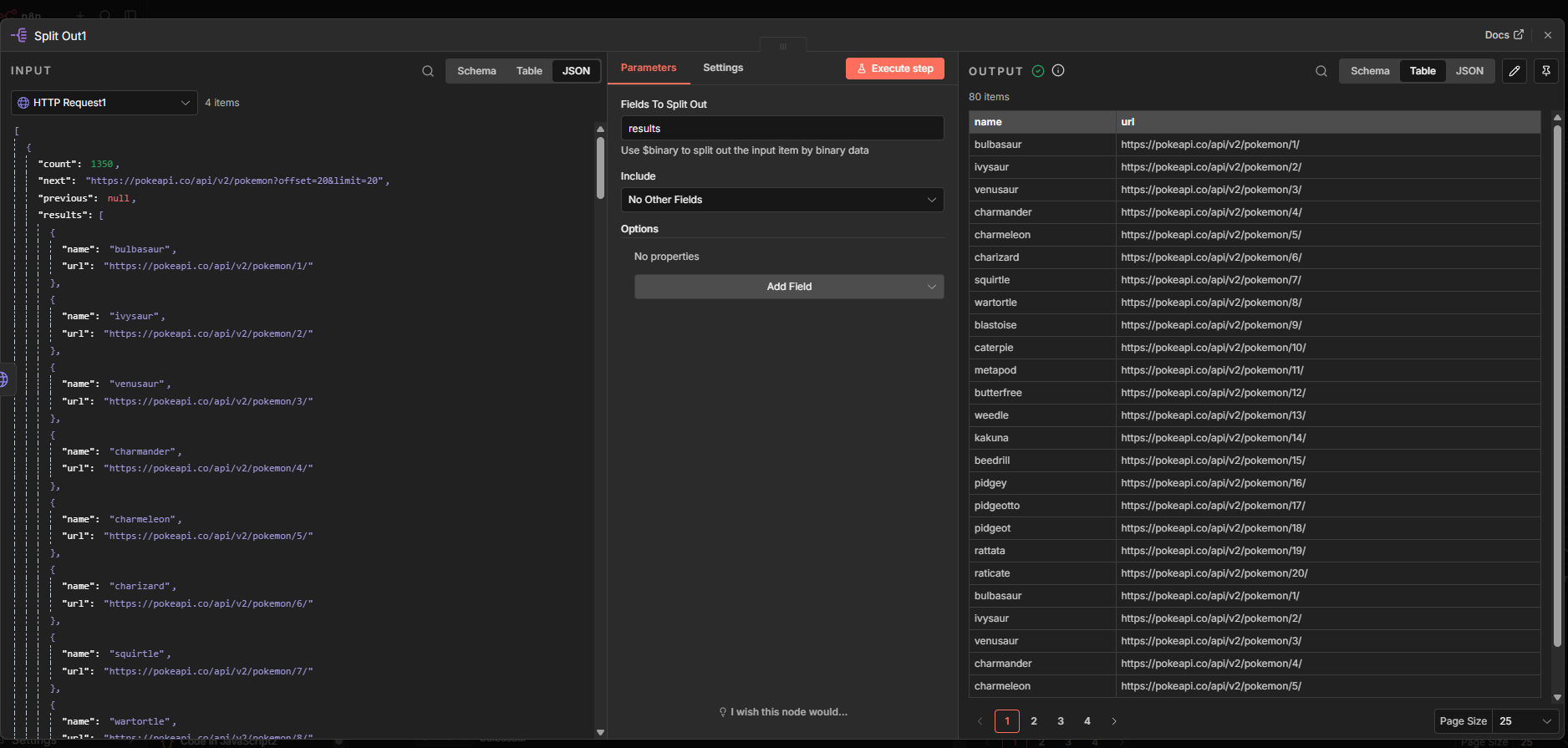Open the Settings tab
This screenshot has width=1568, height=748.
coord(723,68)
